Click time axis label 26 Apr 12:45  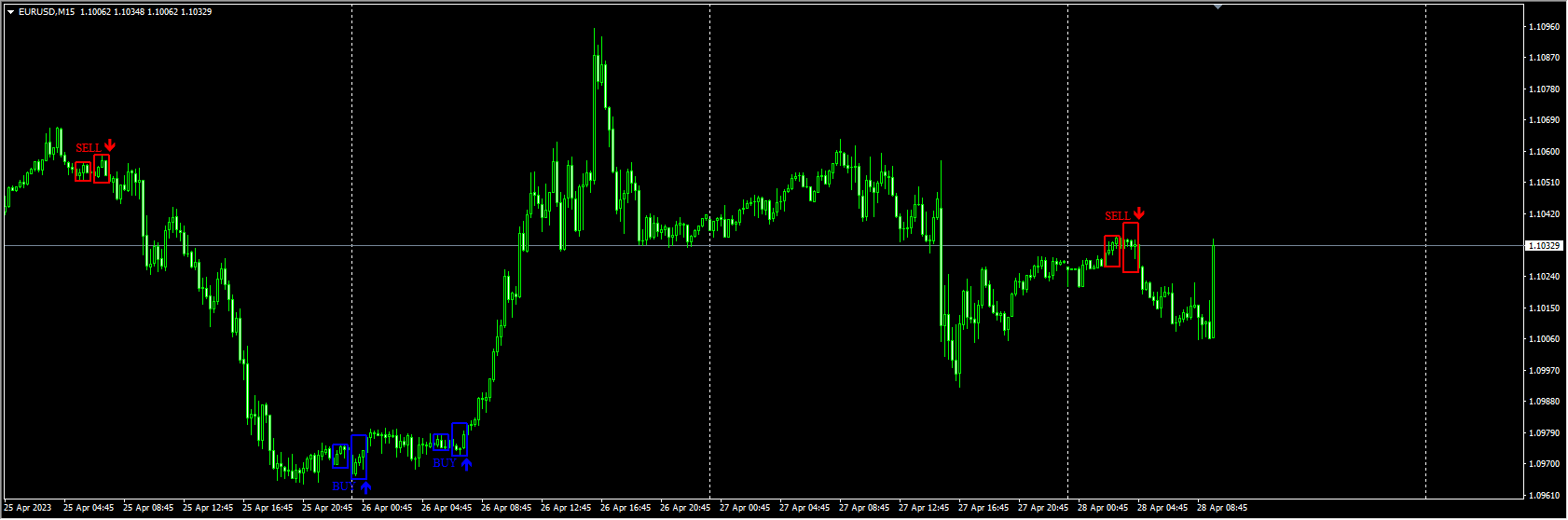tap(566, 508)
